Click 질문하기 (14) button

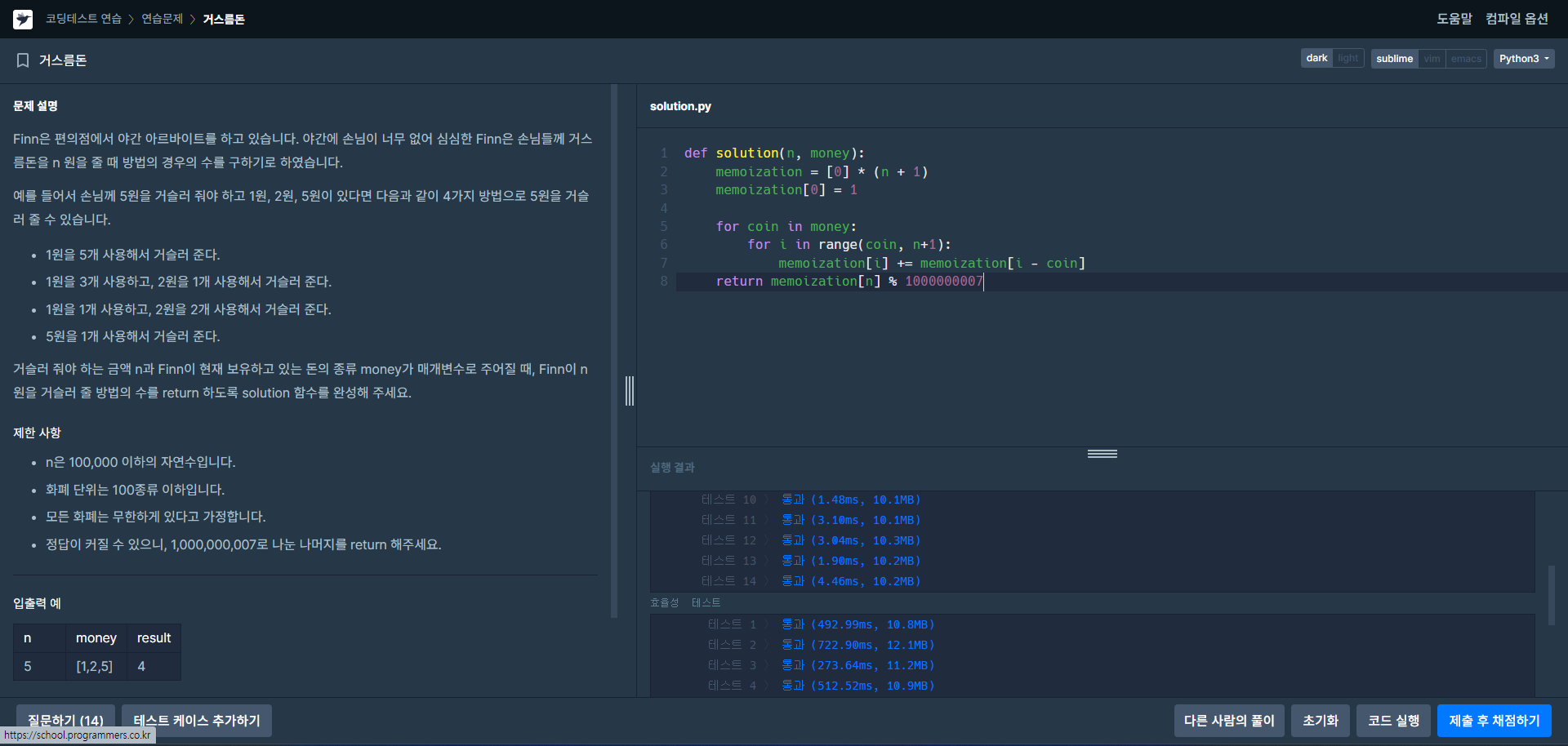tap(65, 721)
